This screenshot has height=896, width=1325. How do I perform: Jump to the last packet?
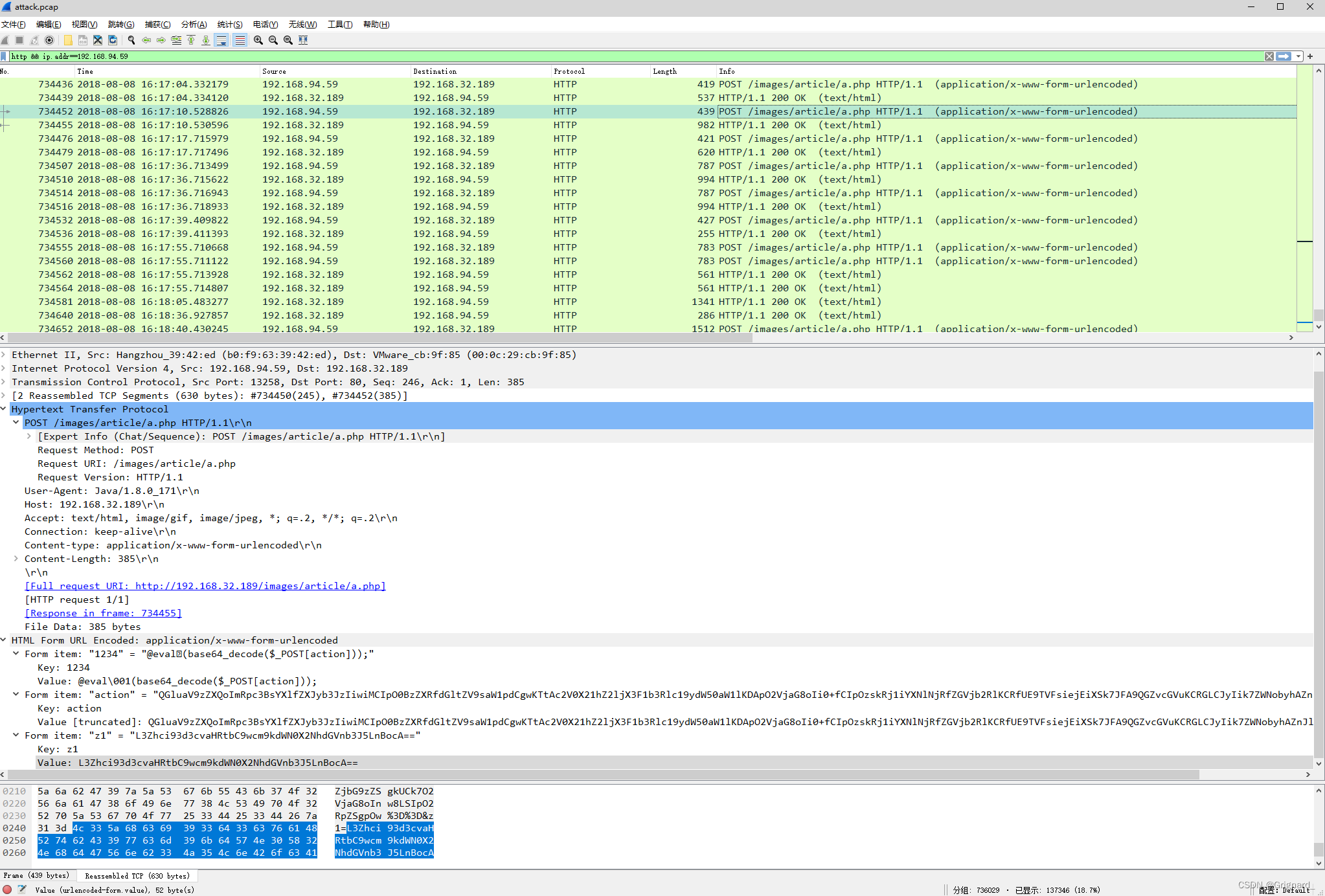(x=206, y=40)
